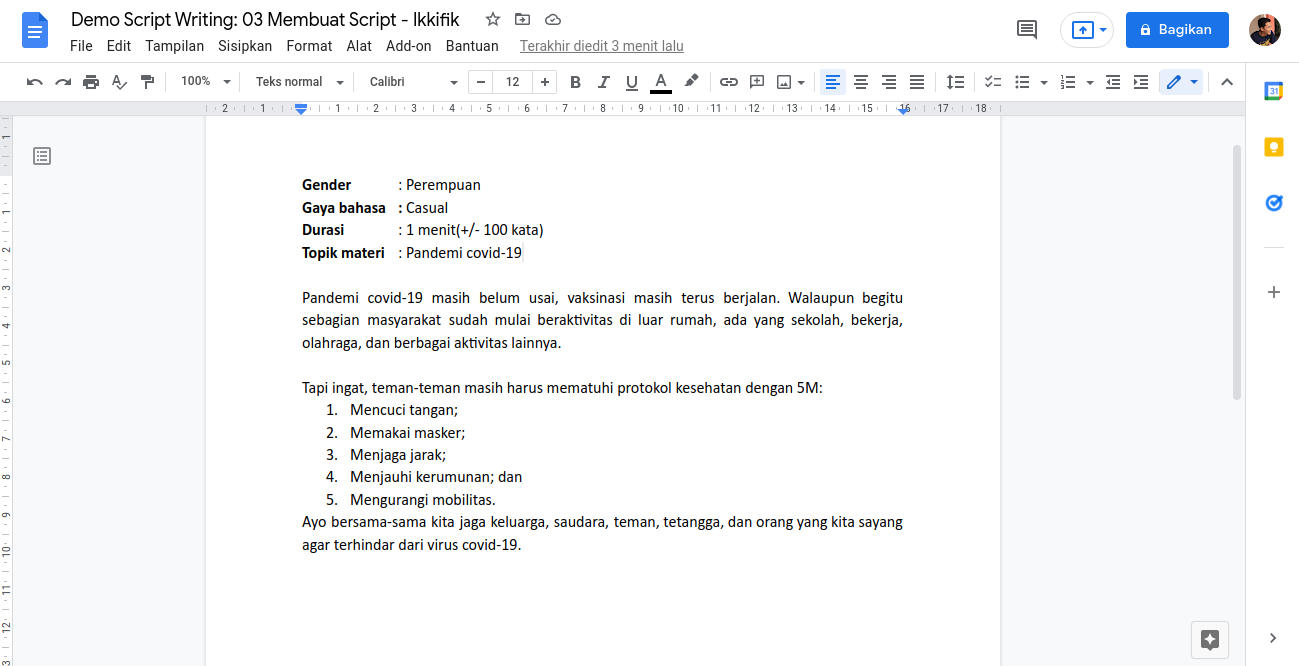
Task: Open the text color picker
Action: point(660,82)
